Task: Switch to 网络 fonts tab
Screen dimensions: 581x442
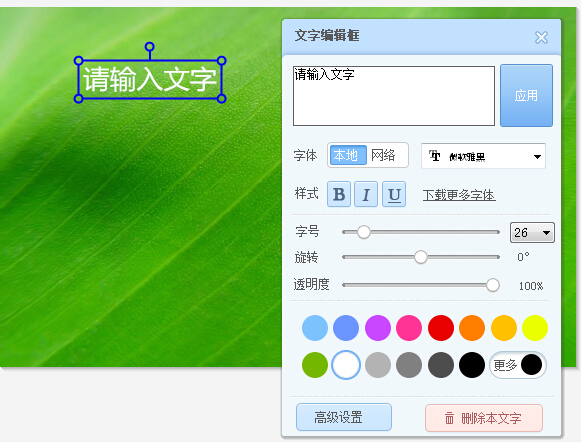Action: tap(384, 155)
